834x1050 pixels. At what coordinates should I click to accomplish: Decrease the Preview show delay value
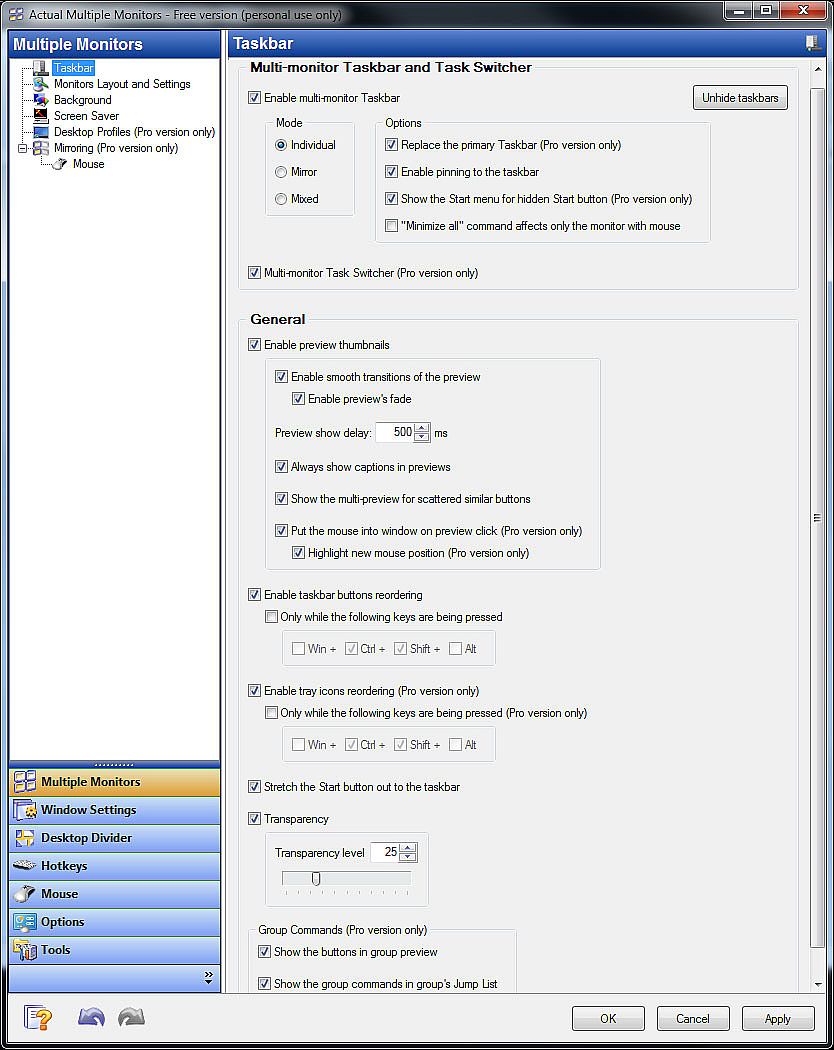[x=421, y=437]
